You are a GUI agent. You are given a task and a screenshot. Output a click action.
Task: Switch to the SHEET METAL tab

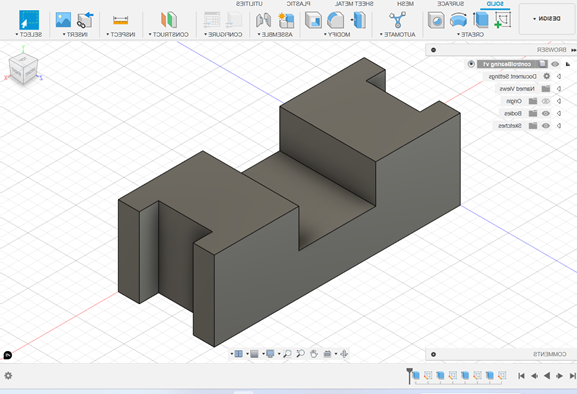coord(354,4)
